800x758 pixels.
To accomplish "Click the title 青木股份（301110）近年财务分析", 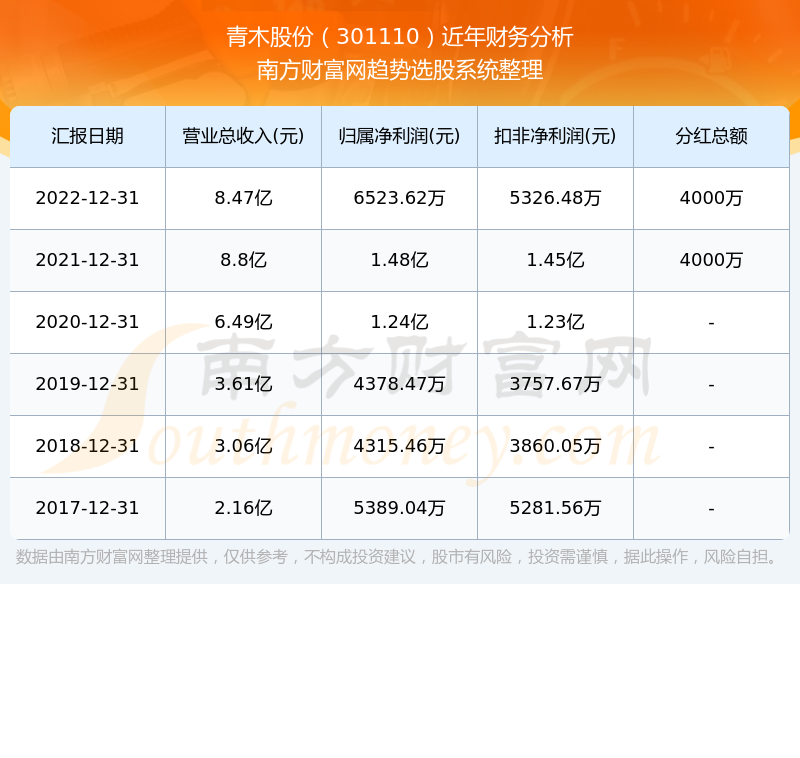I will coord(399,37).
